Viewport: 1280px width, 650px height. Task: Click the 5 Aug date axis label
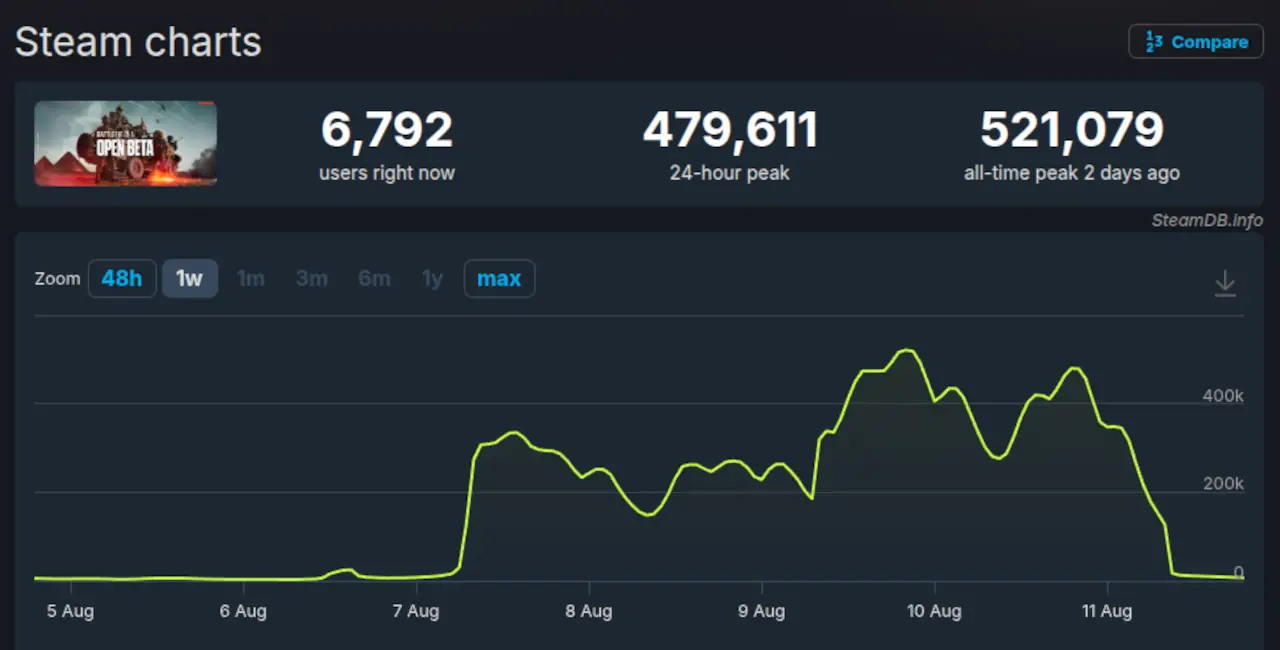pyautogui.click(x=70, y=611)
